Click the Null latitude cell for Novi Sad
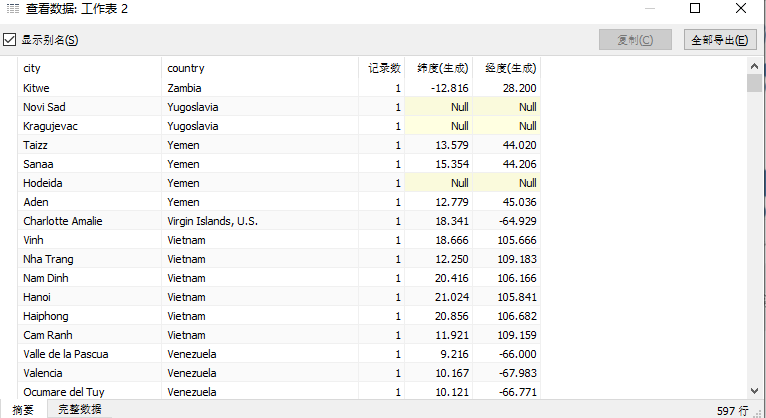Screen dimensions: 766x418 coord(440,107)
